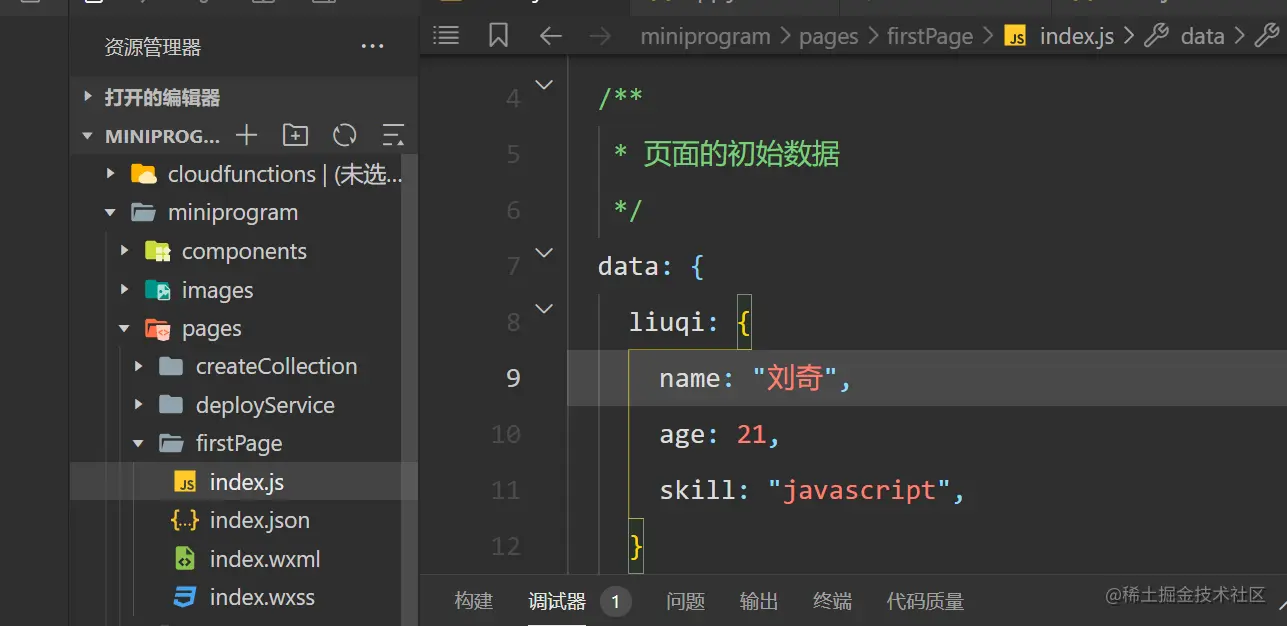
Task: Toggle the editor outline list icon
Action: click(x=446, y=36)
